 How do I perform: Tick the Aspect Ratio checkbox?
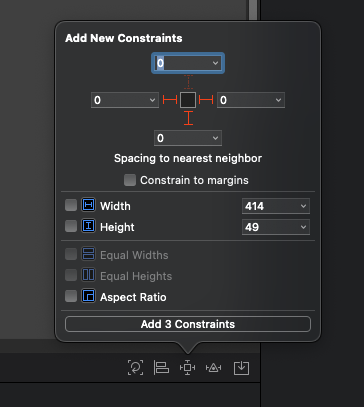pos(71,296)
